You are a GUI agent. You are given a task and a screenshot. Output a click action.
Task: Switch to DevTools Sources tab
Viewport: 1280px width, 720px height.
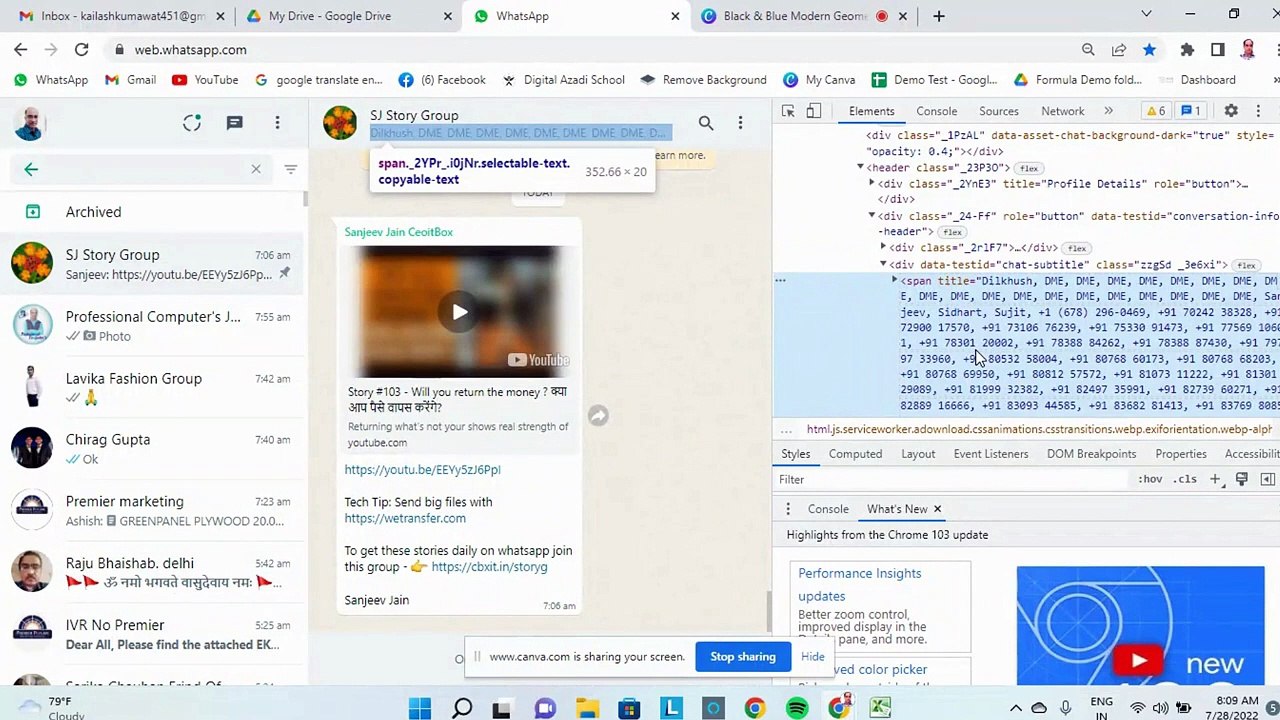point(998,111)
